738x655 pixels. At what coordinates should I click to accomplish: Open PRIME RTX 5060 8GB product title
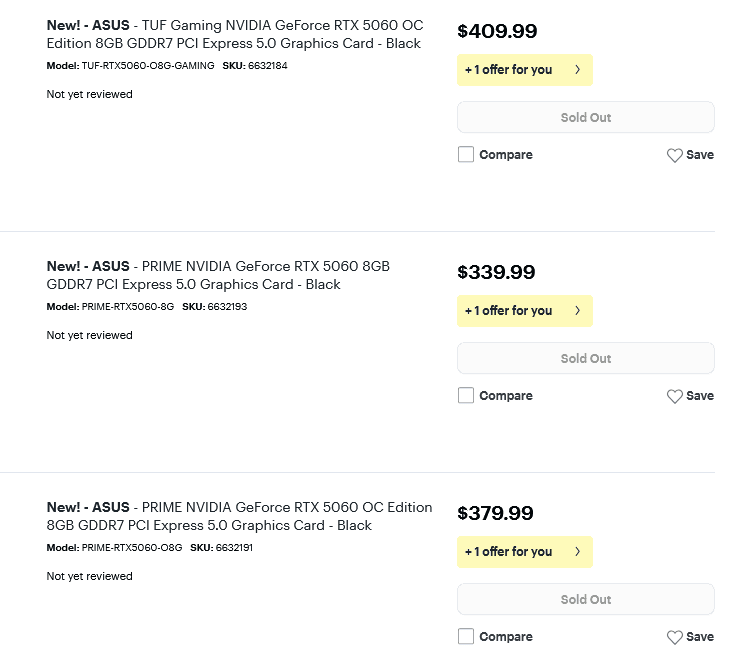pyautogui.click(x=218, y=275)
